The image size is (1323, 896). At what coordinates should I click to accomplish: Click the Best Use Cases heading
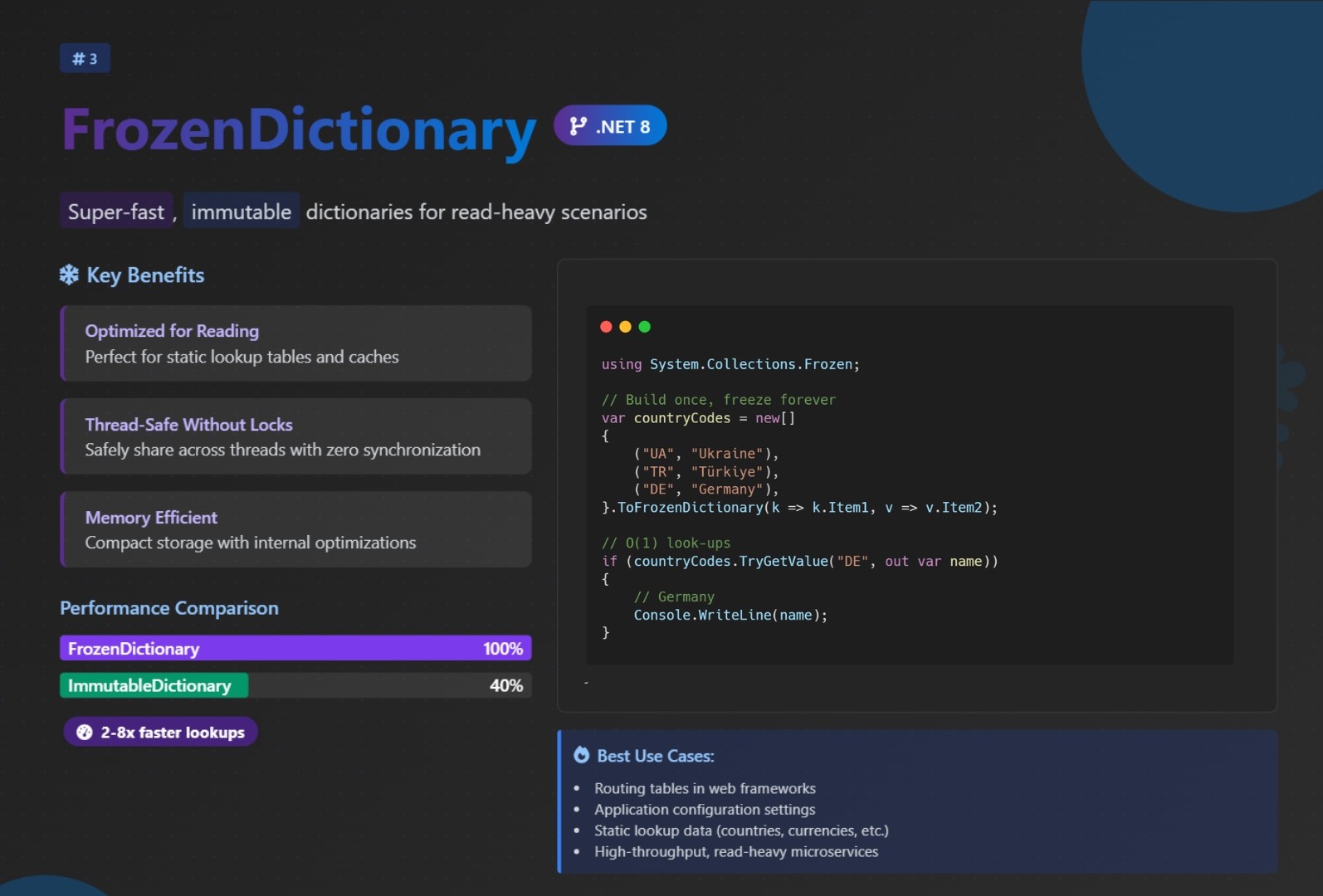pyautogui.click(x=656, y=756)
